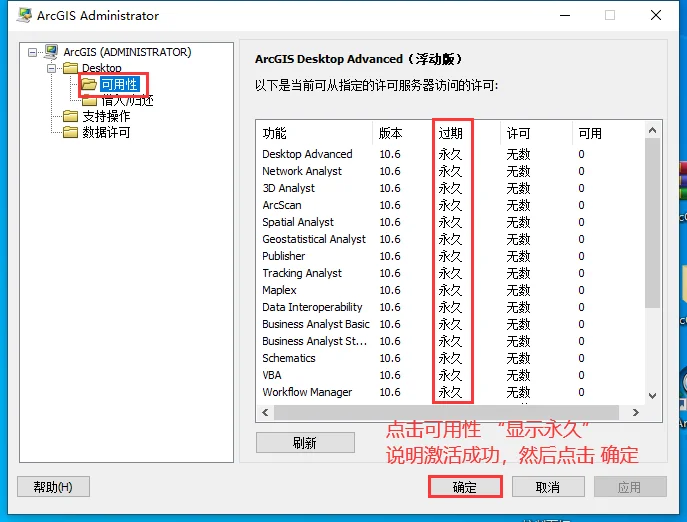This screenshot has width=687, height=522.
Task: Select the Desktop Advanced row
Action: point(451,154)
